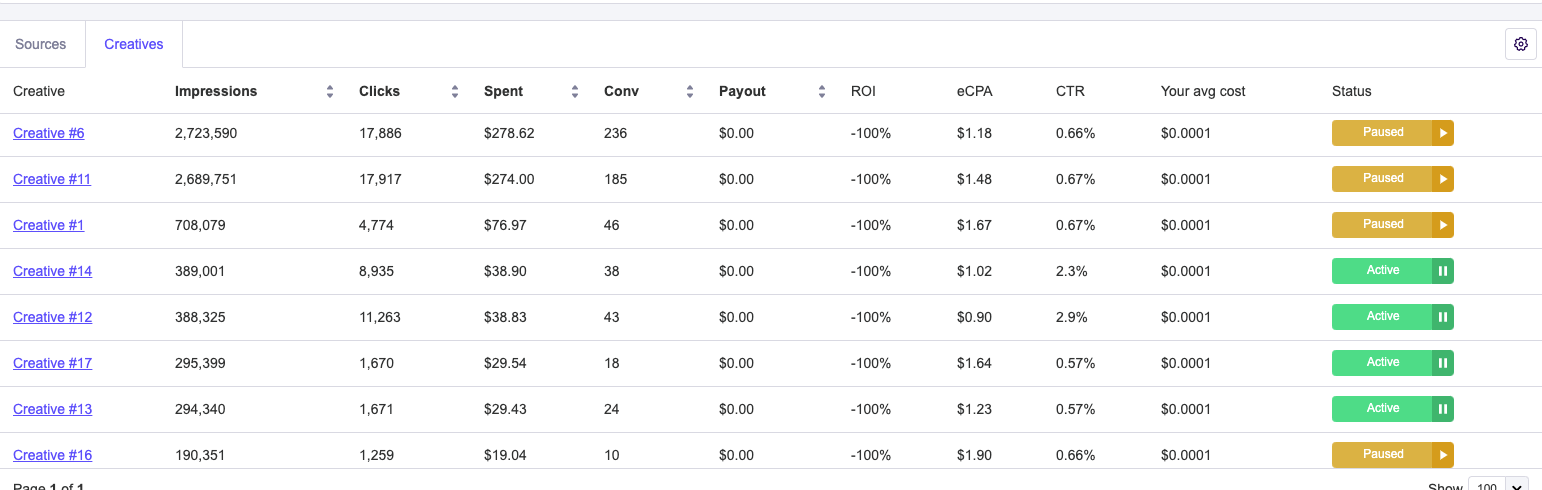1542x490 pixels.
Task: Resume Creative #16 using its play icon
Action: pos(1442,455)
